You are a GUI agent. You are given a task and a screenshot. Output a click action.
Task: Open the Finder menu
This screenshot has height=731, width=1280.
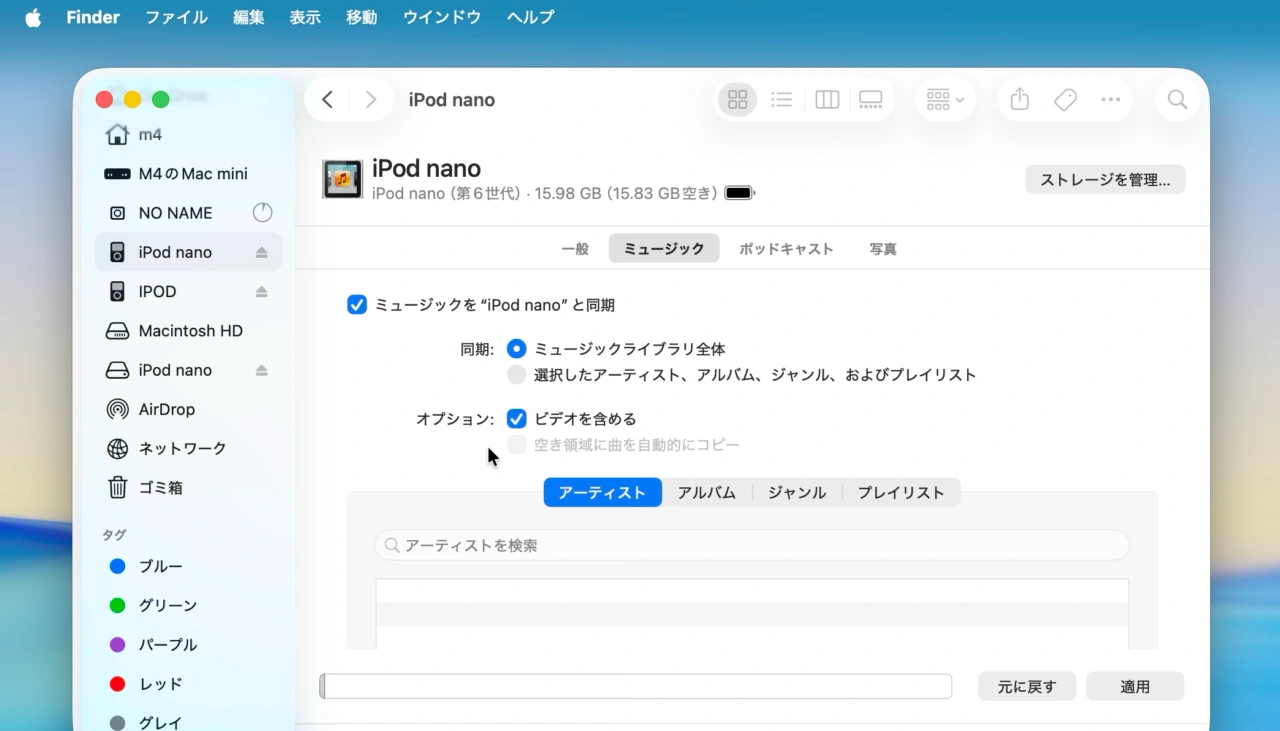(x=93, y=17)
